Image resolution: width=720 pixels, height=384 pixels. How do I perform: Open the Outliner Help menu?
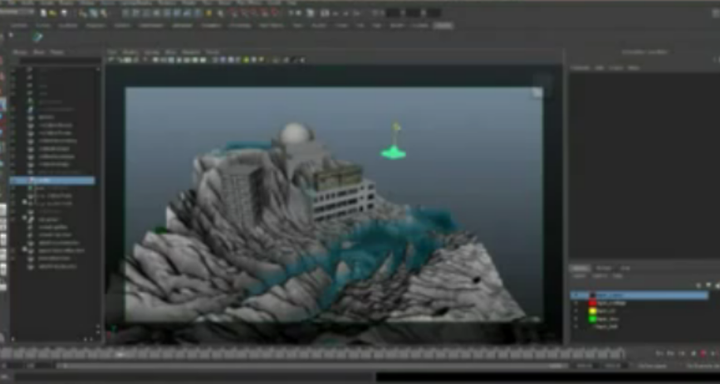(x=56, y=52)
